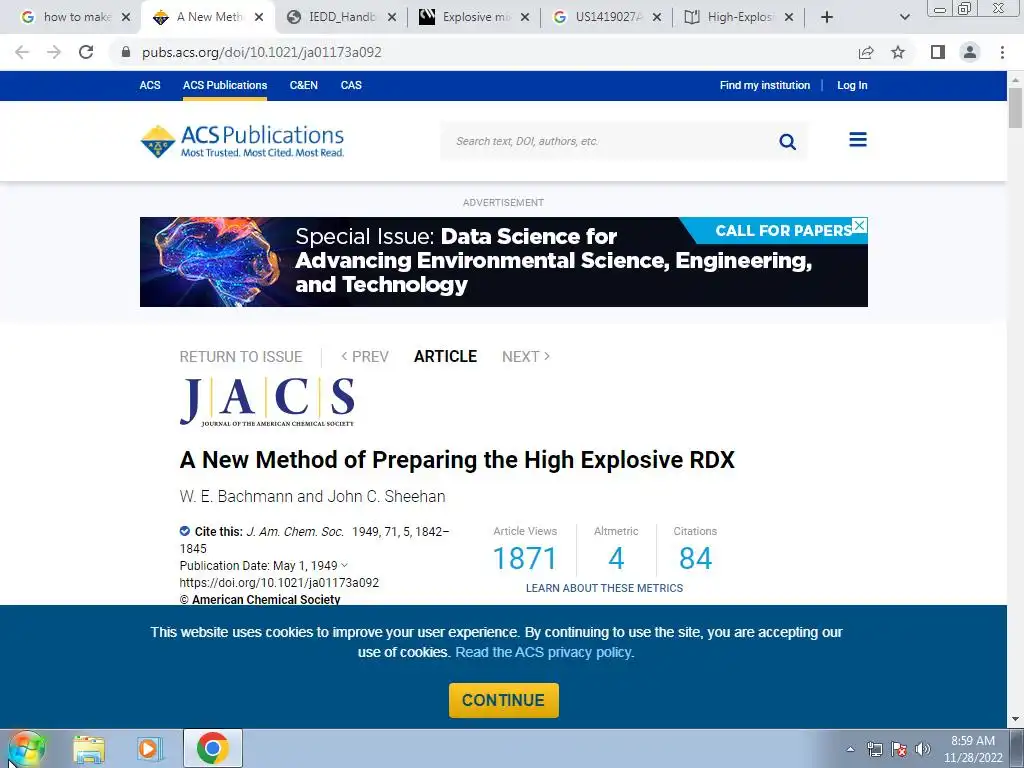Close the advertisement with the X icon
Viewport: 1024px width, 768px height.
[x=860, y=225]
